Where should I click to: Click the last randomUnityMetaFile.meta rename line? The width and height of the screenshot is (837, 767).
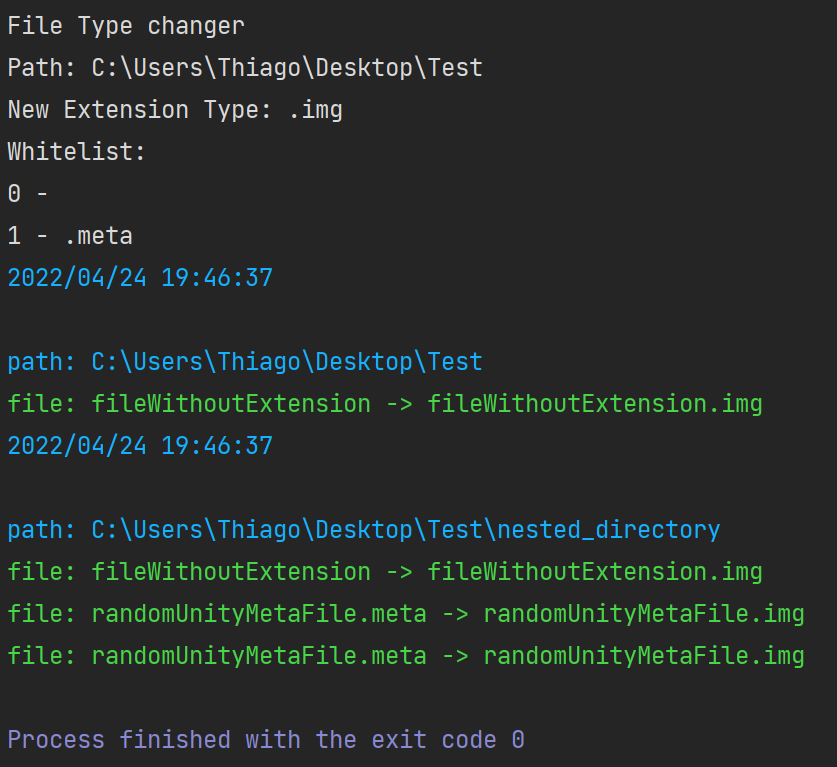(x=406, y=656)
